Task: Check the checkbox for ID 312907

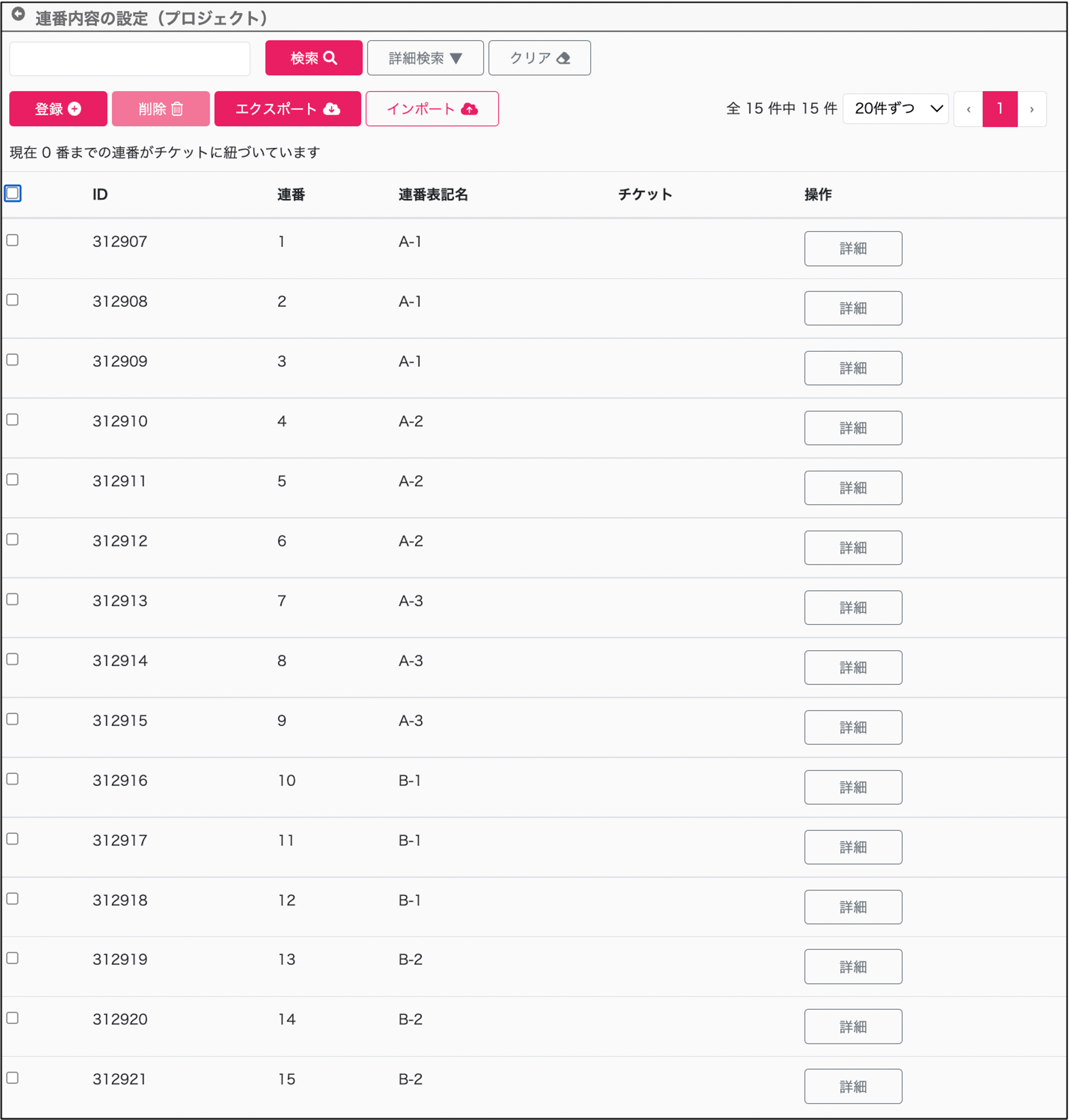Action: [12, 240]
